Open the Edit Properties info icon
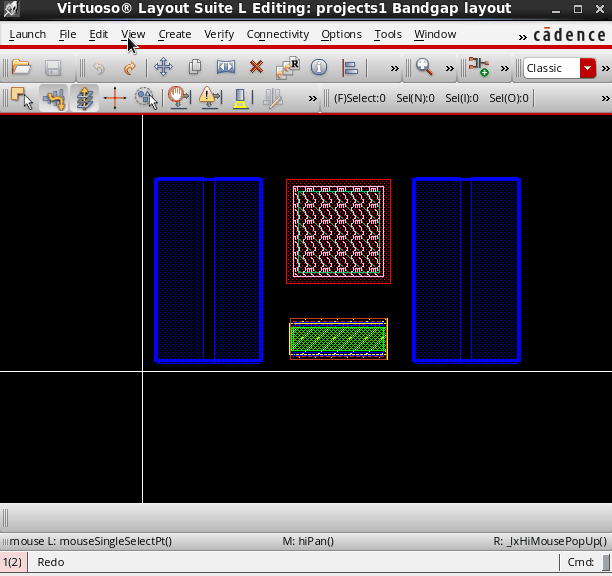The height and width of the screenshot is (576, 612). coord(319,69)
